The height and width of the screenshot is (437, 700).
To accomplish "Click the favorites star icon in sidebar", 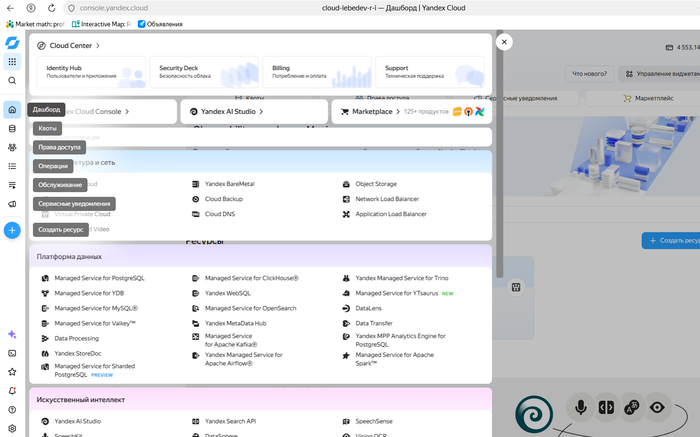I will (12, 372).
